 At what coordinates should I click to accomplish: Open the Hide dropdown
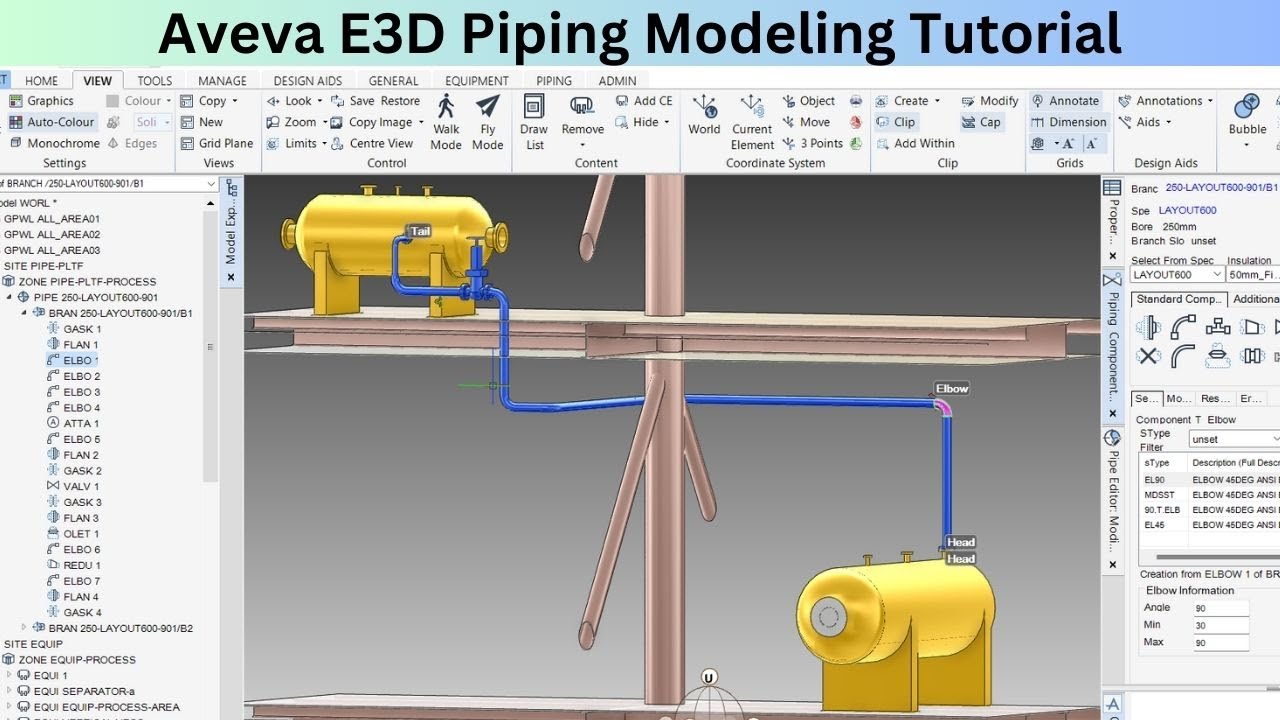(642, 122)
